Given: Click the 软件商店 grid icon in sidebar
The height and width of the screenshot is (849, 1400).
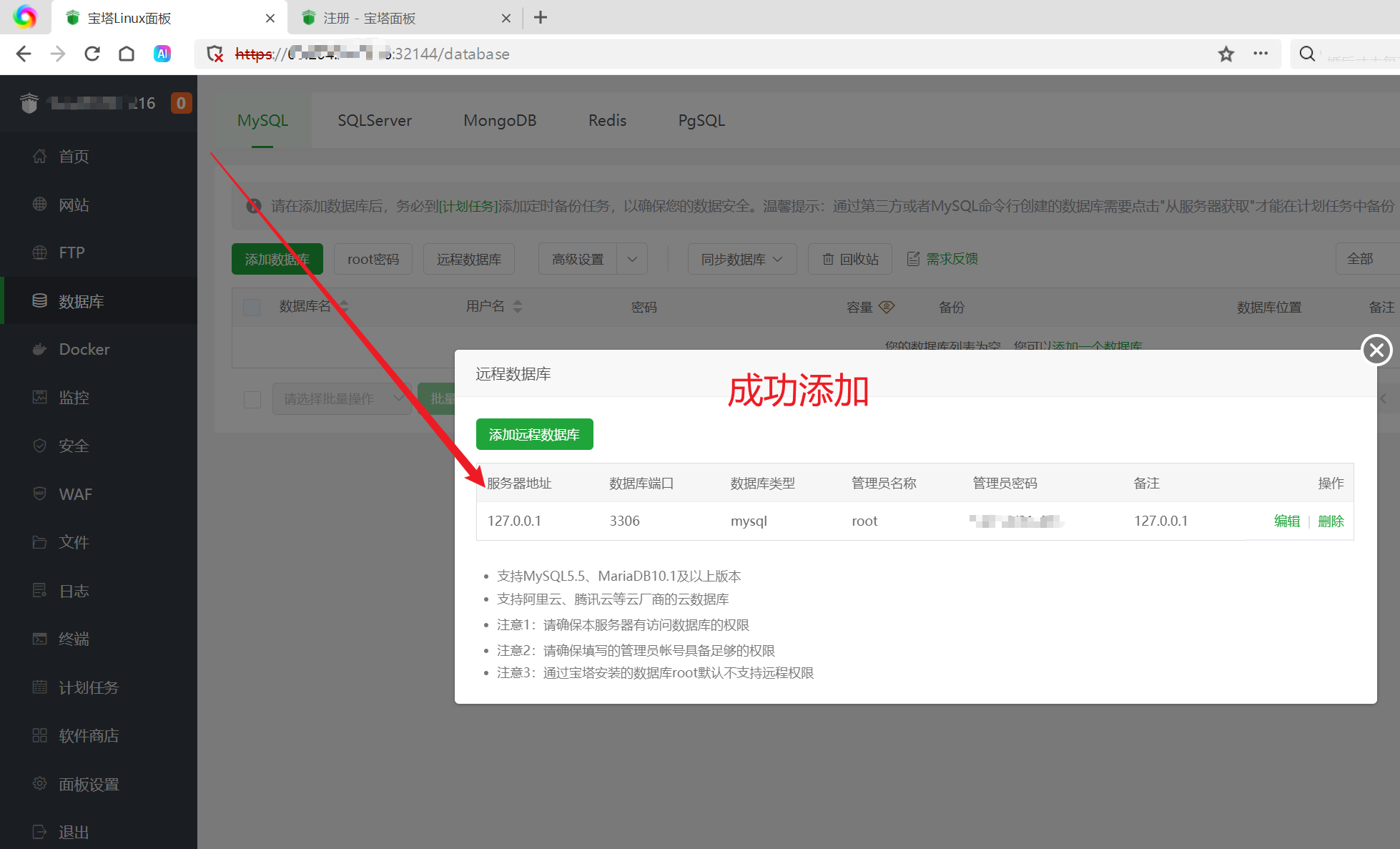Looking at the screenshot, I should click(x=40, y=735).
